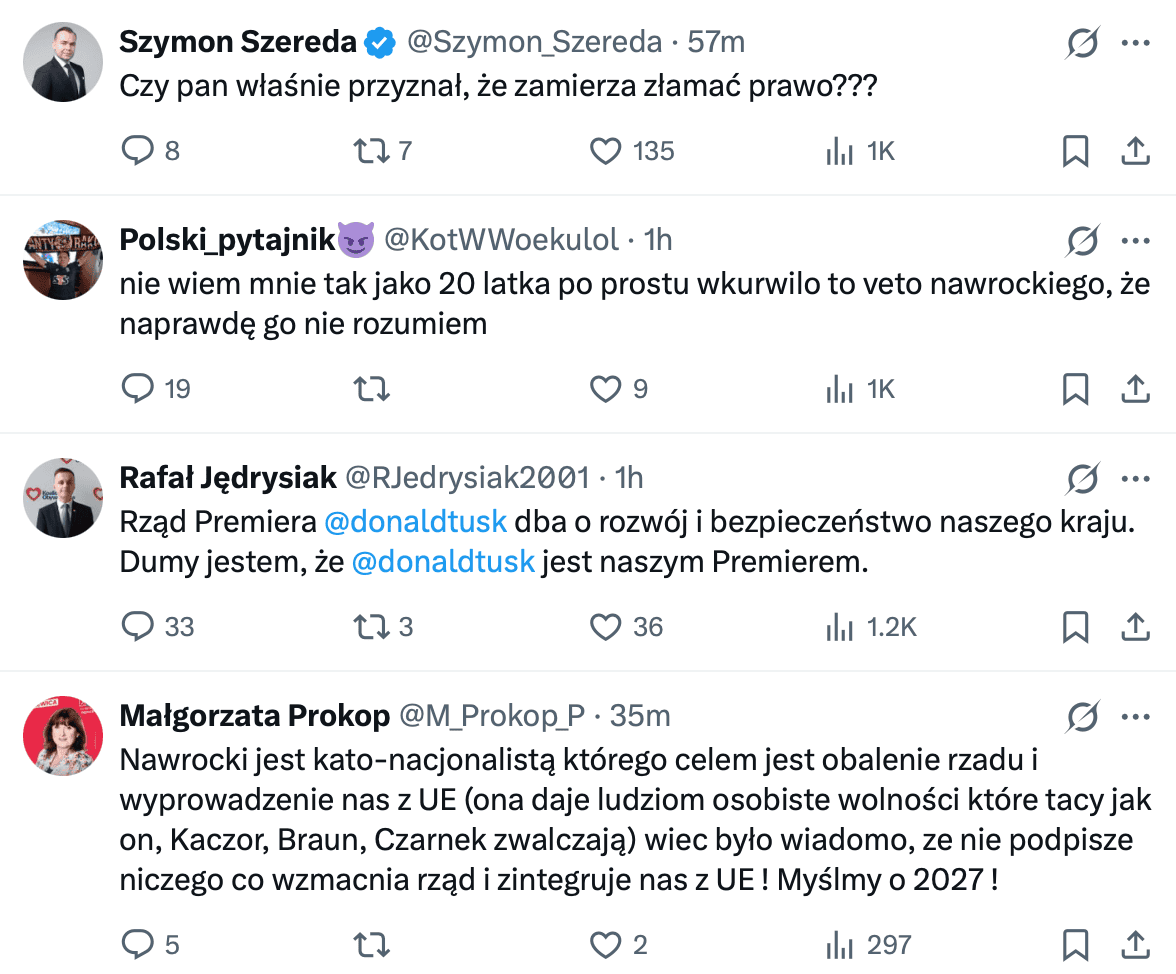Open more options on Szymon Szereda's tweet
The height and width of the screenshot is (974, 1176).
[1135, 43]
